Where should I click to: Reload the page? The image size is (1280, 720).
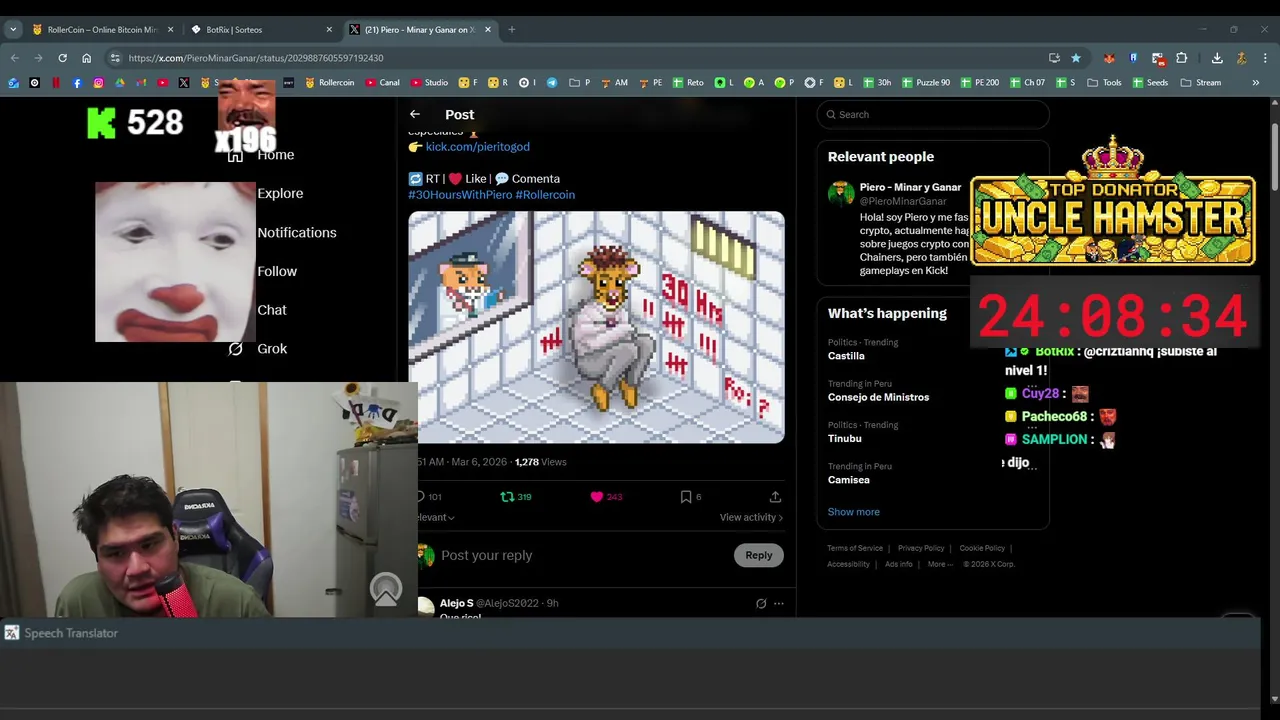pyautogui.click(x=62, y=58)
